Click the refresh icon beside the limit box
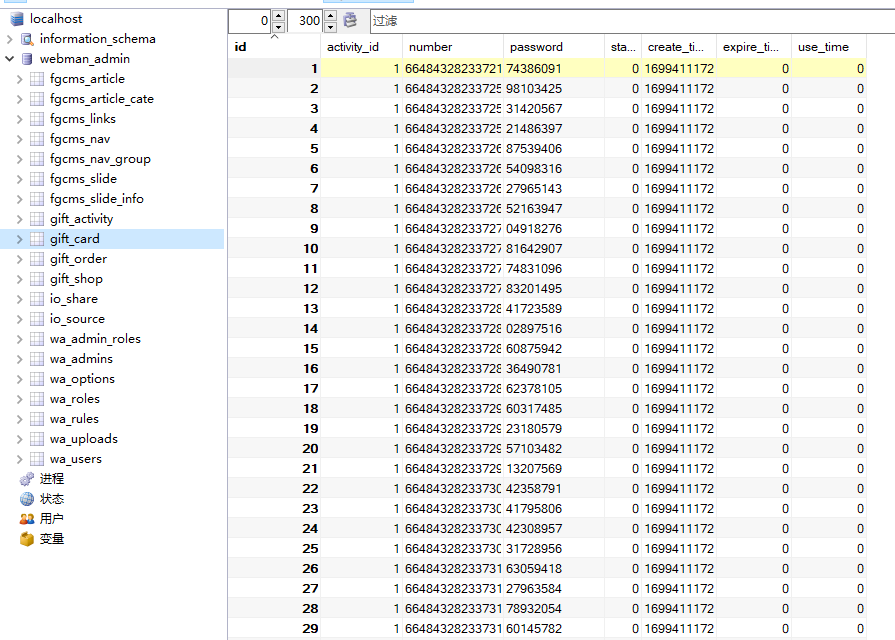895x640 pixels. tap(350, 21)
